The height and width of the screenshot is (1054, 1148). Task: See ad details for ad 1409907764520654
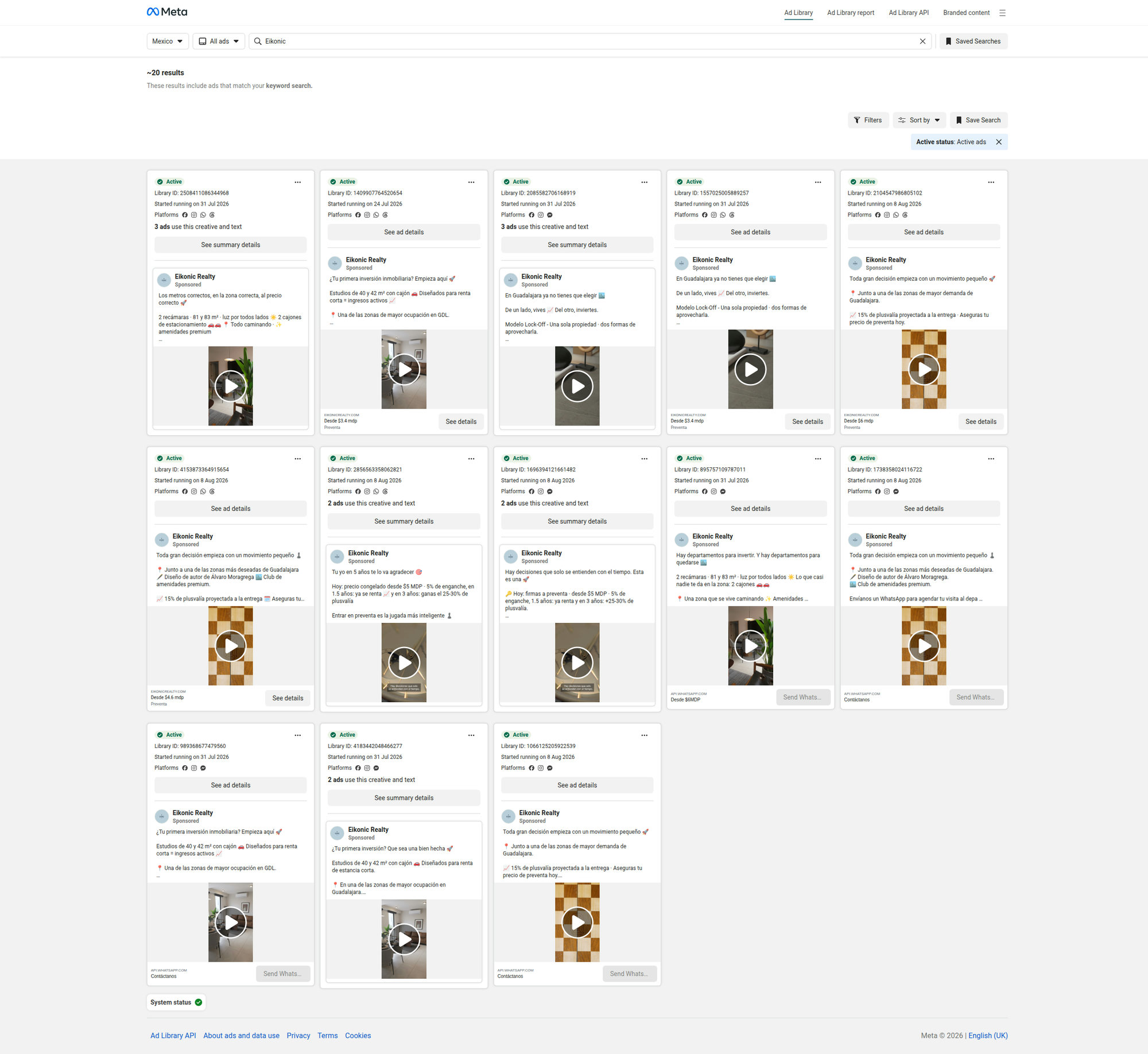click(404, 232)
